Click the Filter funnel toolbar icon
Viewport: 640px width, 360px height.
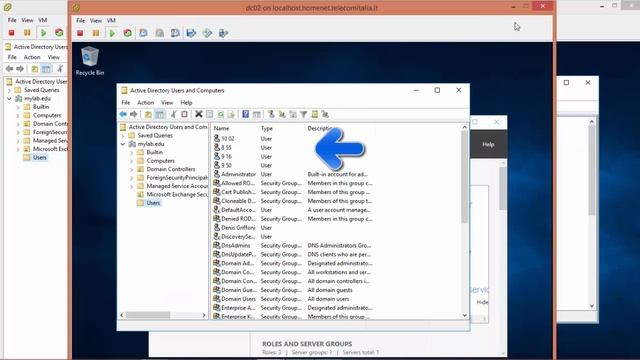304,114
